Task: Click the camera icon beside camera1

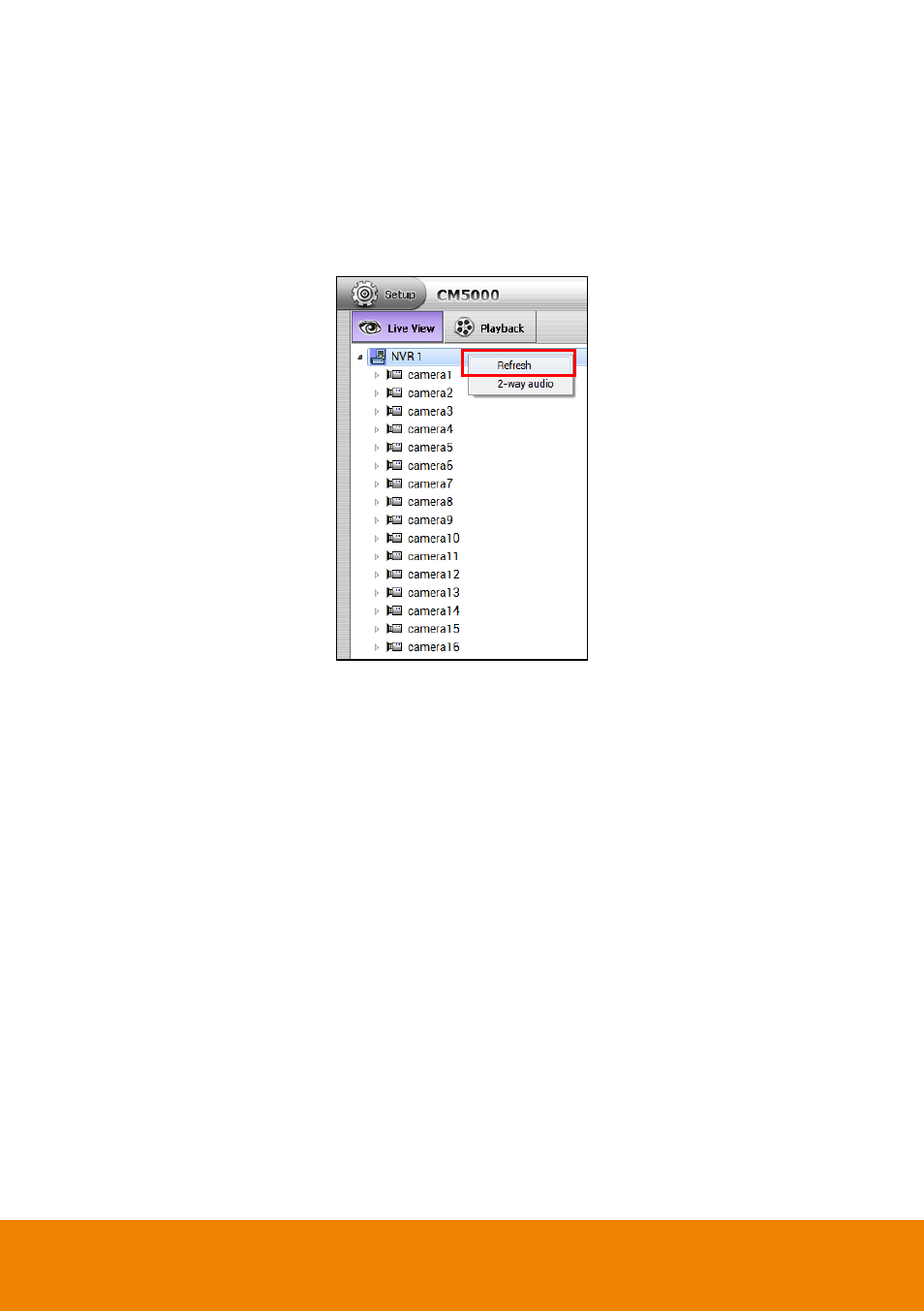Action: click(394, 374)
